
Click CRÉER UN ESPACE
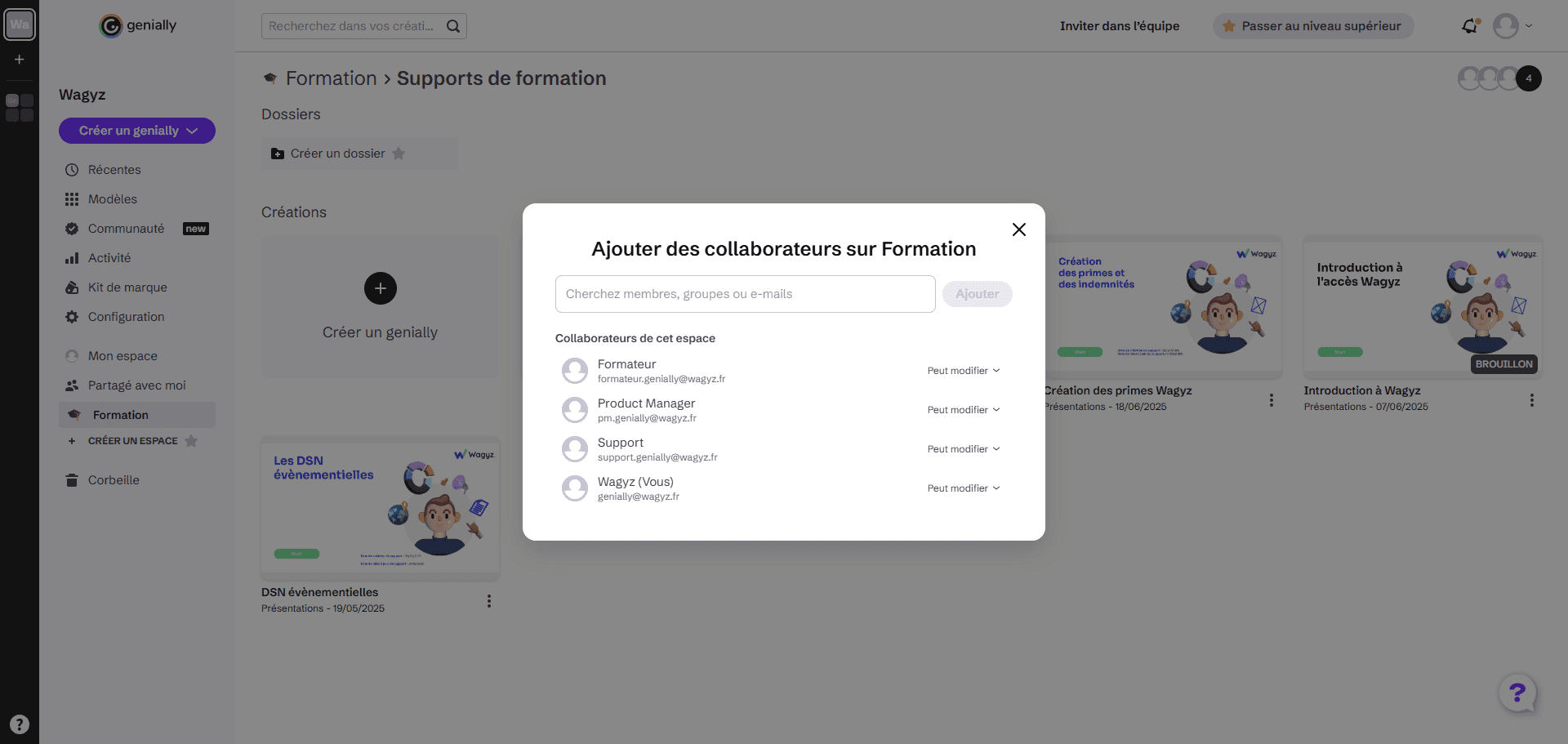(132, 441)
